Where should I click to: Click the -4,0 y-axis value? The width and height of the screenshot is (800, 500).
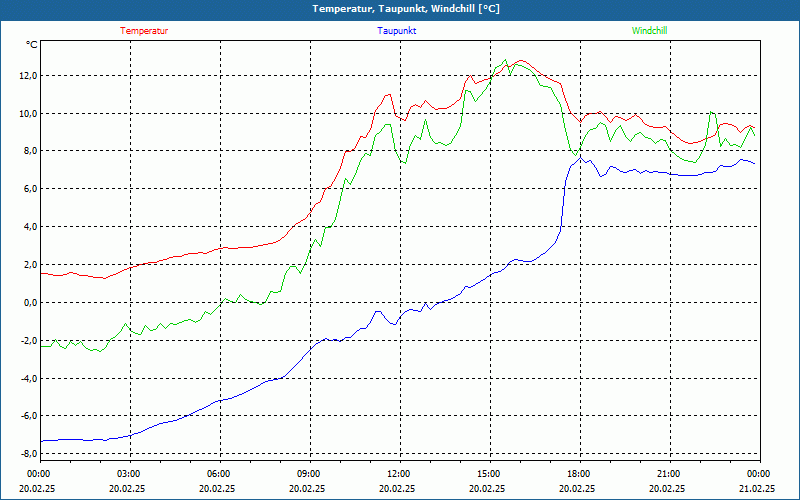[29, 378]
